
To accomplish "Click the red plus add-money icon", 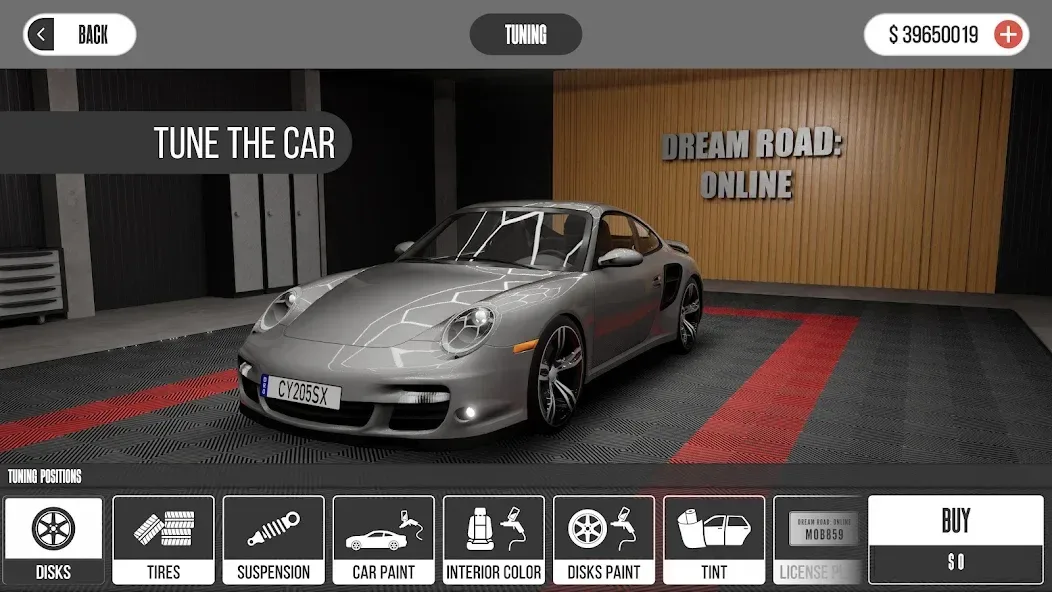I will pos(1008,34).
